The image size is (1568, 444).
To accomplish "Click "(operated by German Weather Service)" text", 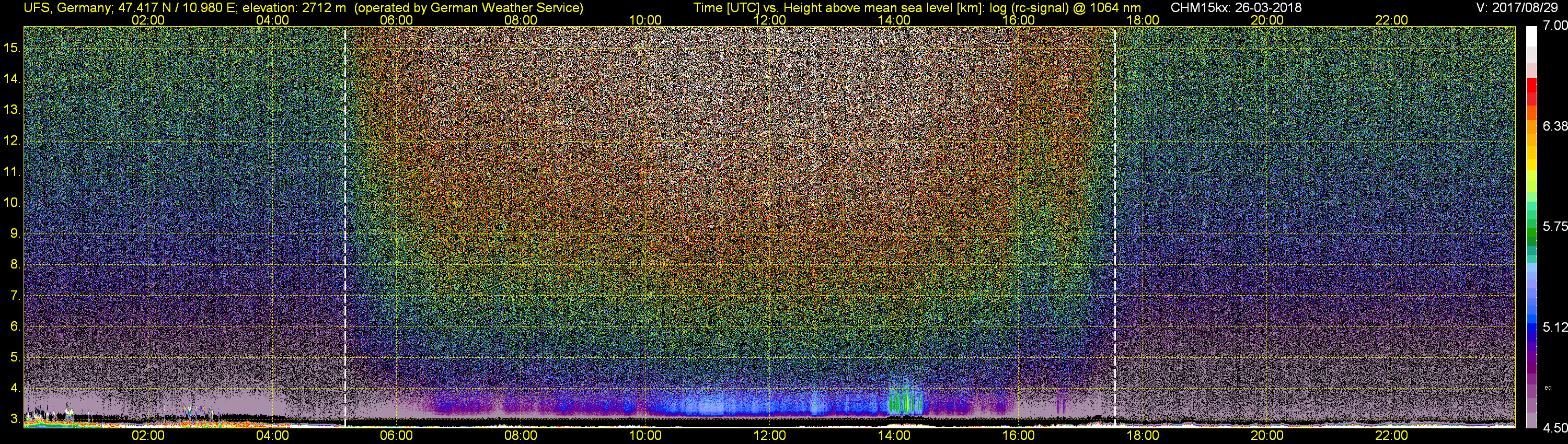I will [x=469, y=8].
